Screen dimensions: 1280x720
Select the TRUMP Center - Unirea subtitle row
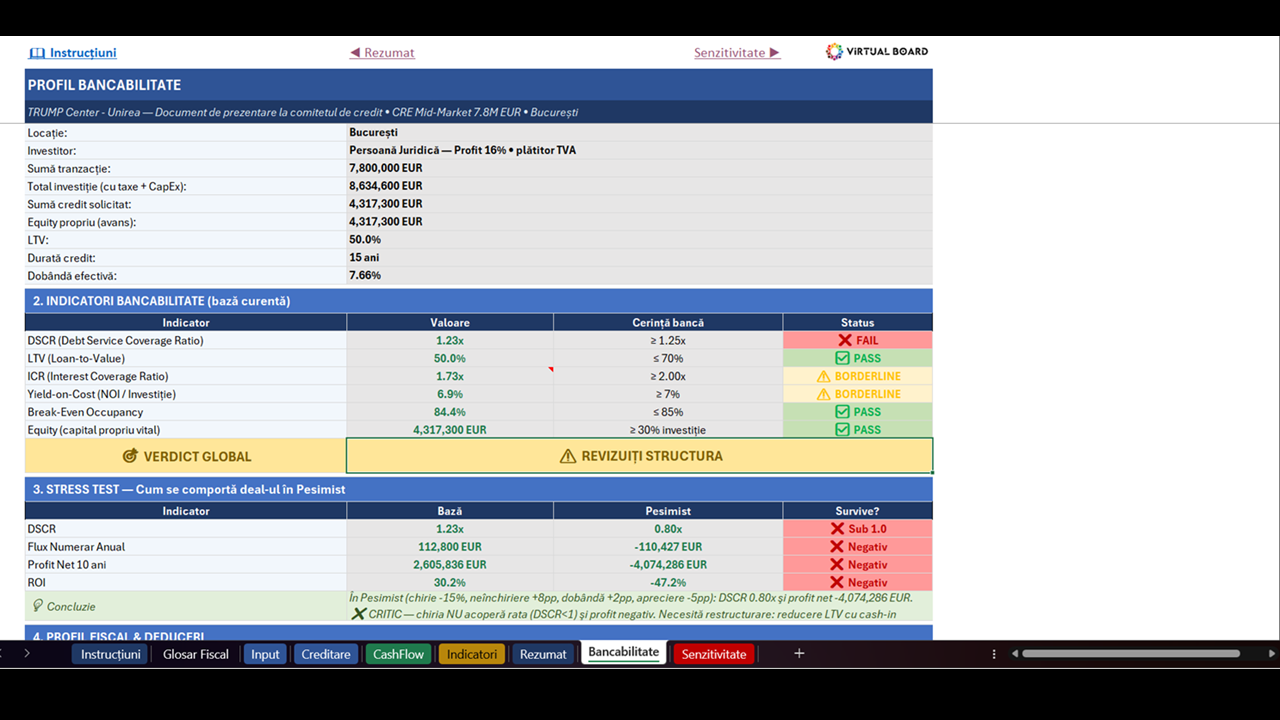[x=479, y=112]
